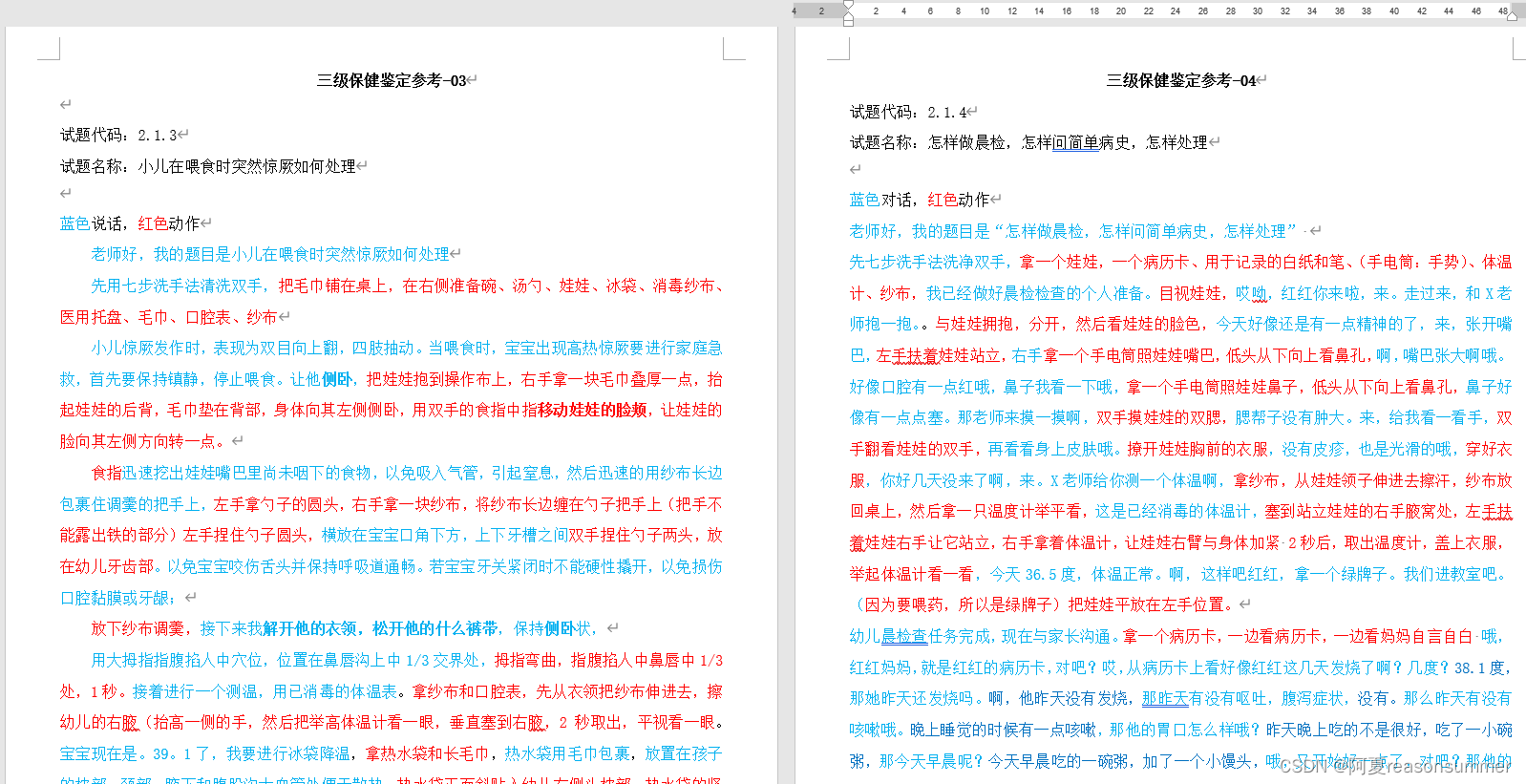Click the bold phrase "松开他的什么裤带"
Image resolution: width=1526 pixels, height=784 pixels.
(x=435, y=628)
